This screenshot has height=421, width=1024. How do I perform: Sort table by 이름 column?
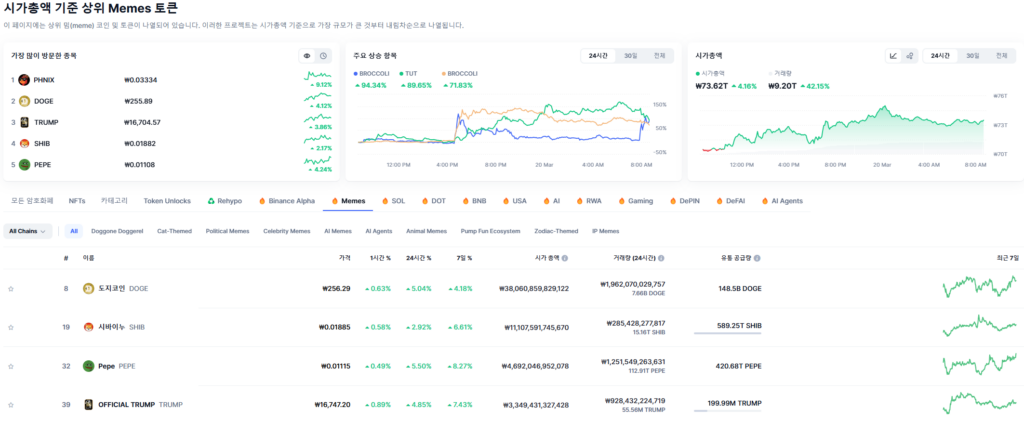click(88, 258)
